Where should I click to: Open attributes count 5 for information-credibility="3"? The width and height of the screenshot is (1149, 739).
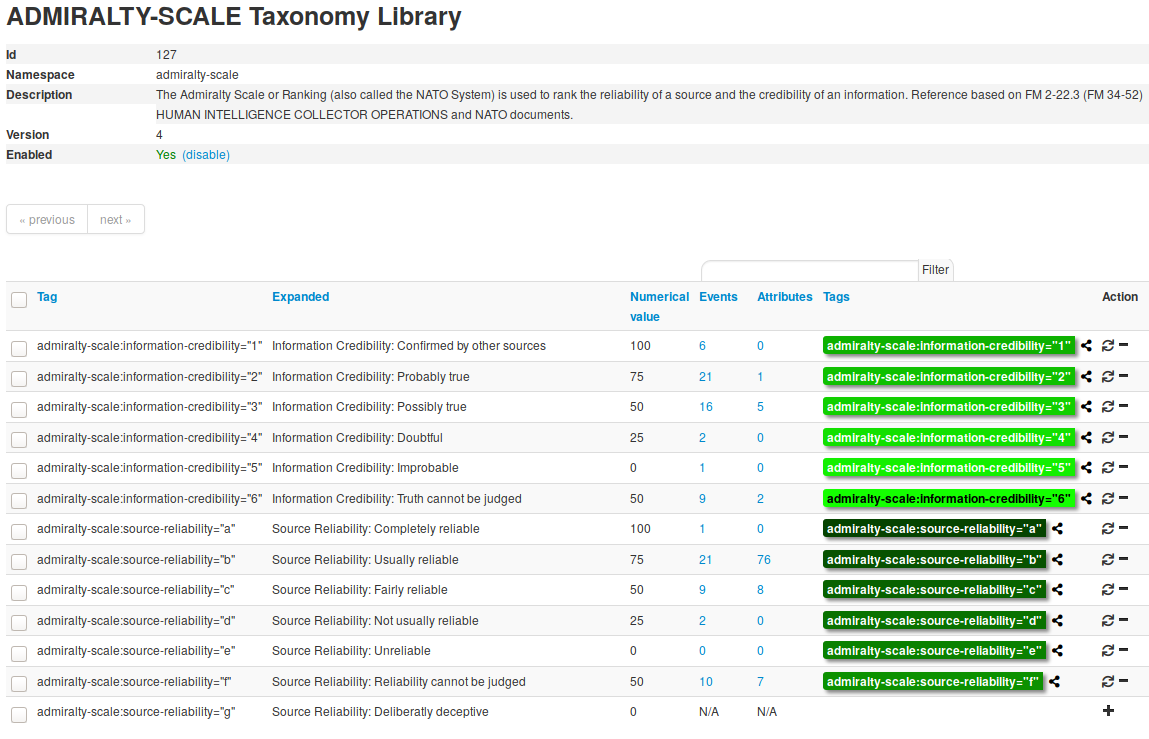click(x=761, y=407)
